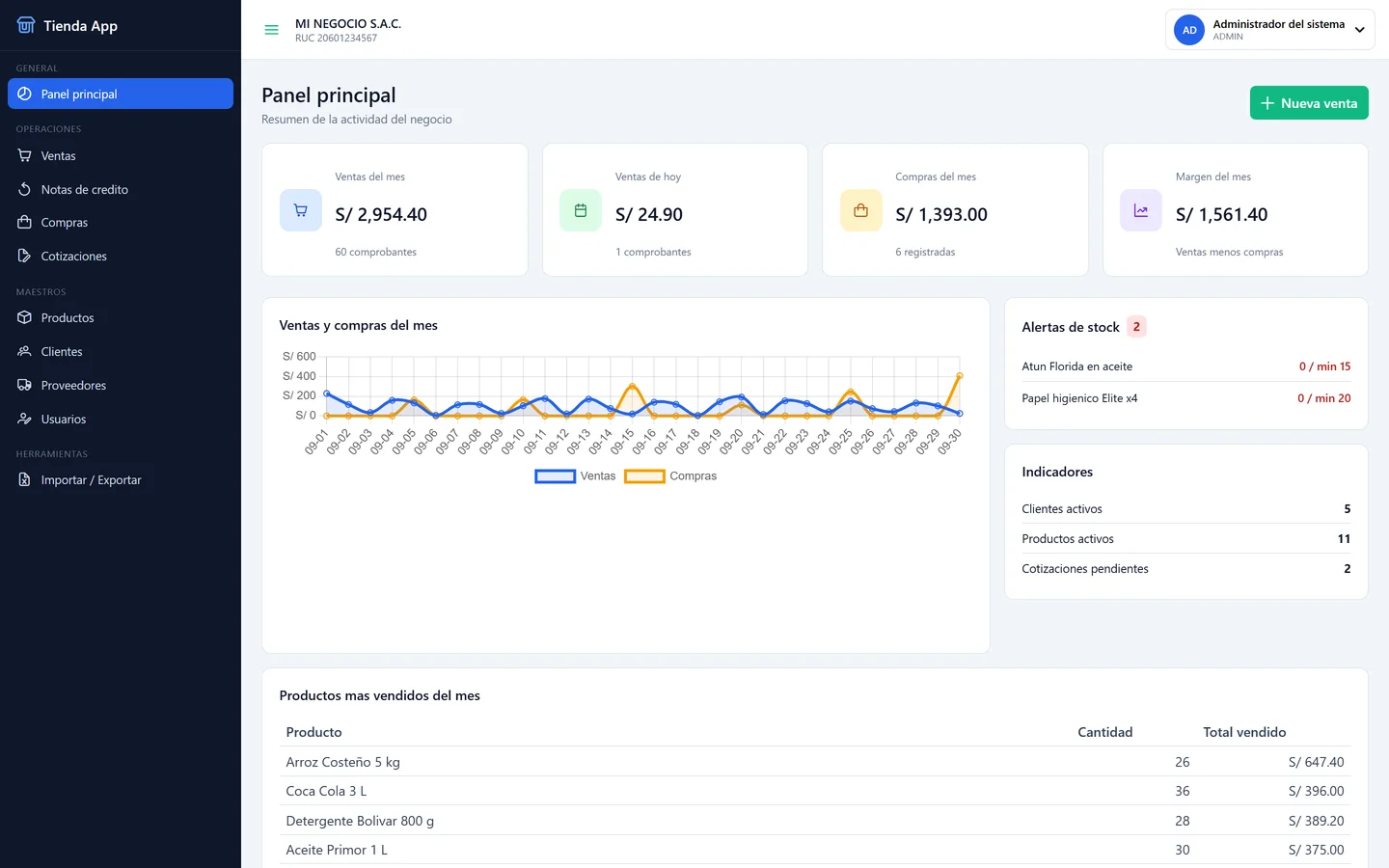Click the yellow bag icon on Compras del mes card
Screen dimensions: 1389x868
[861, 210]
